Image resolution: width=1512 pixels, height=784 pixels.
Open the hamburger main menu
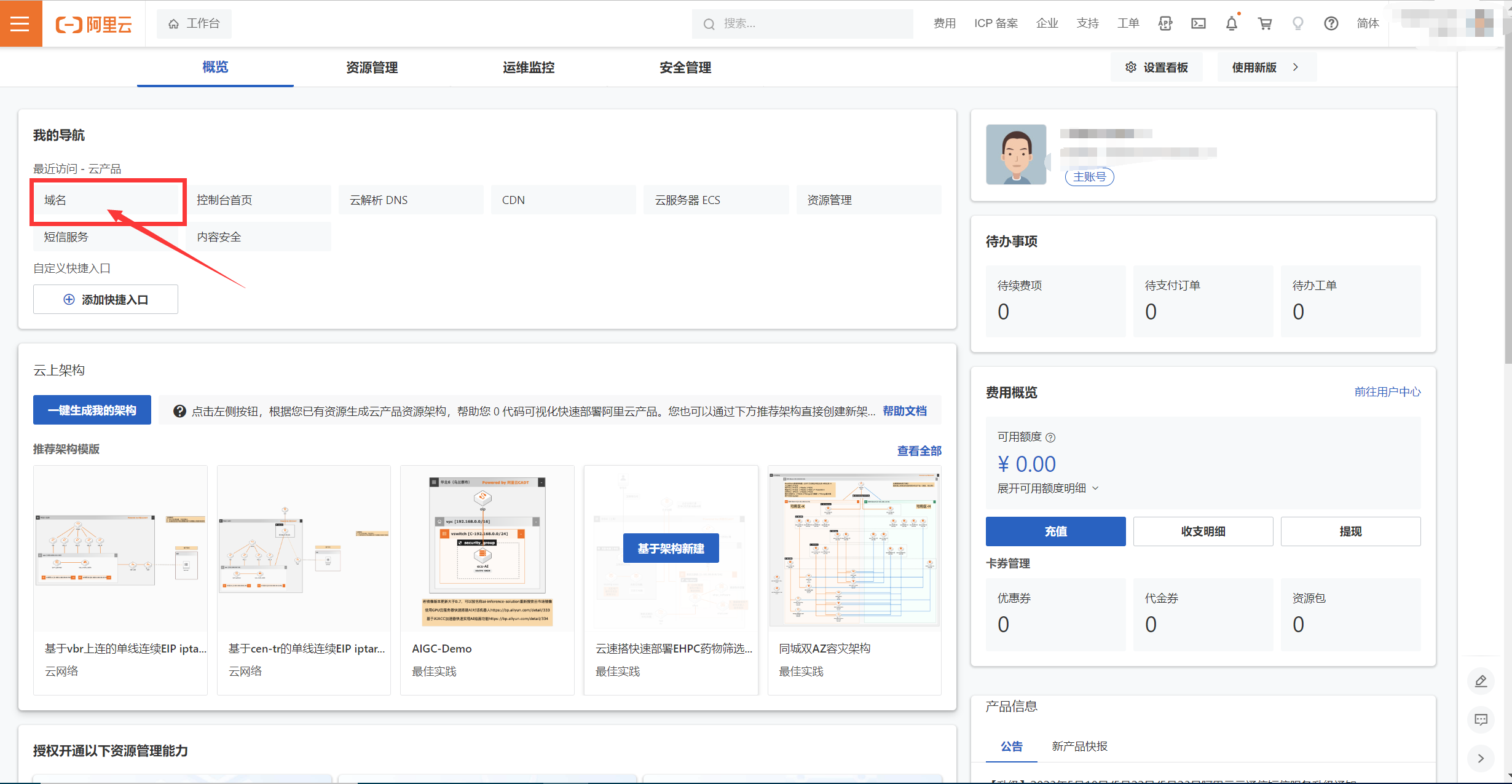(x=20, y=23)
